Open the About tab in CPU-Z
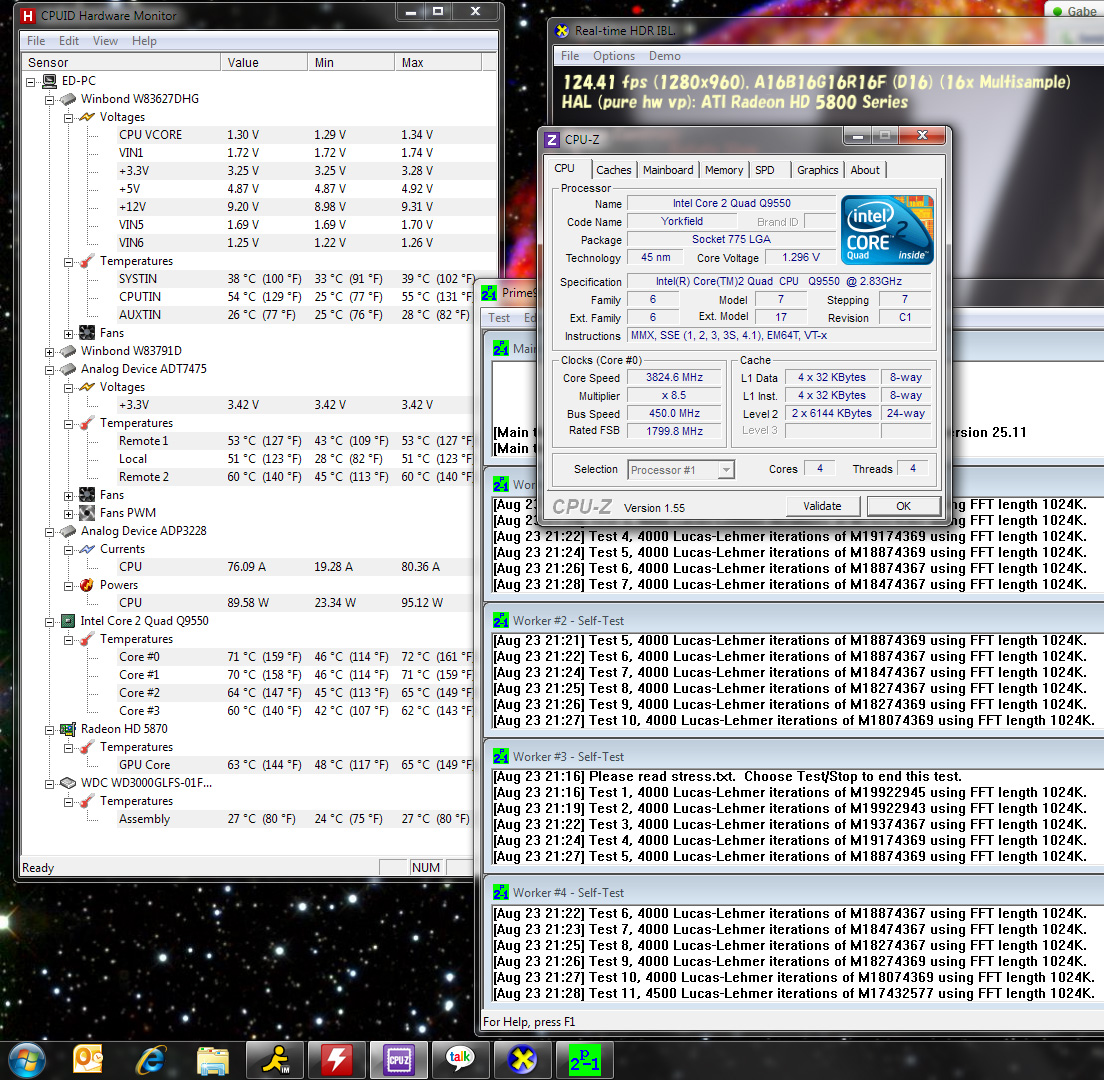 (865, 170)
